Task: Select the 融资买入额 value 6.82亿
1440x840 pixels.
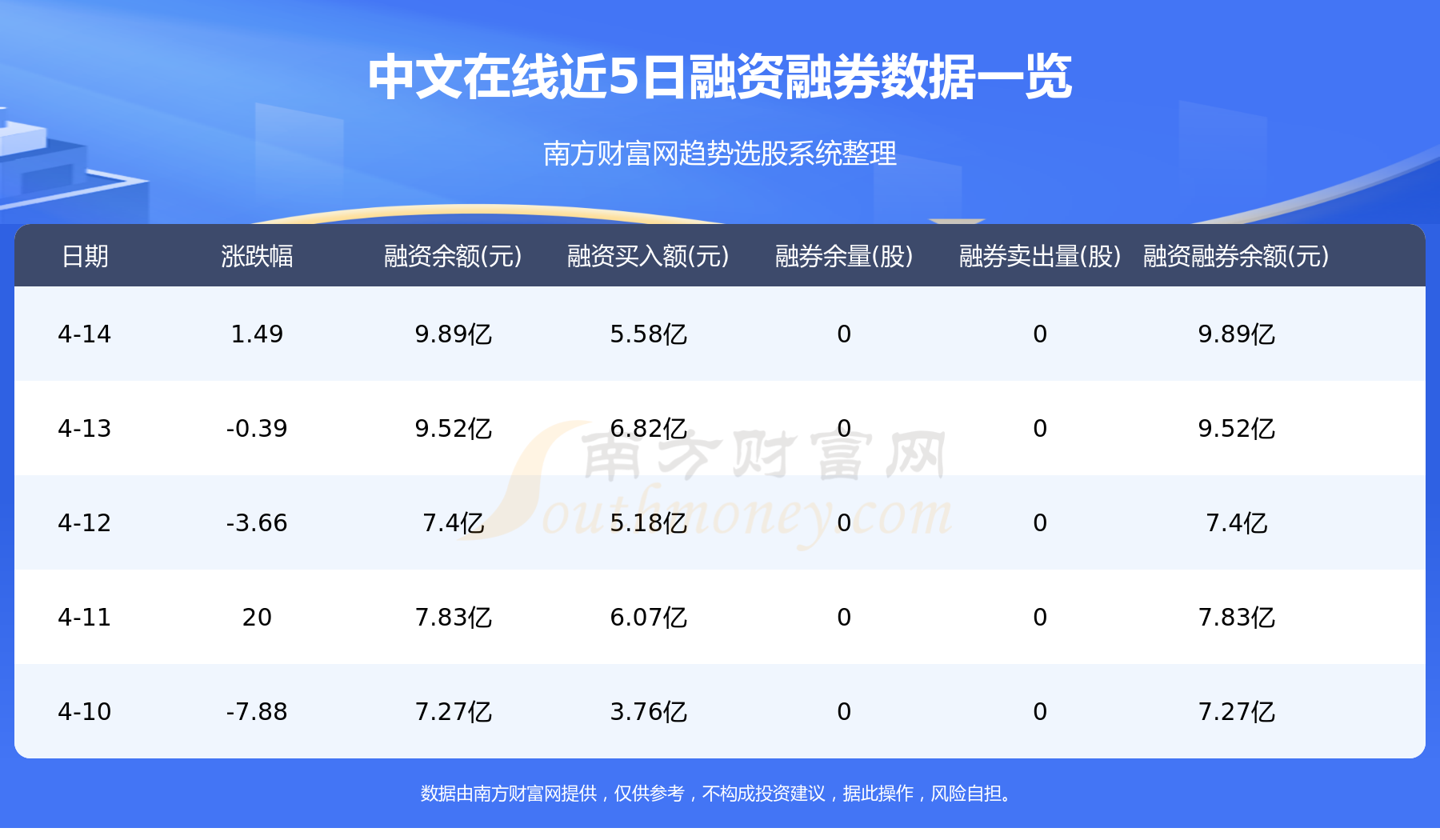Action: 649,429
